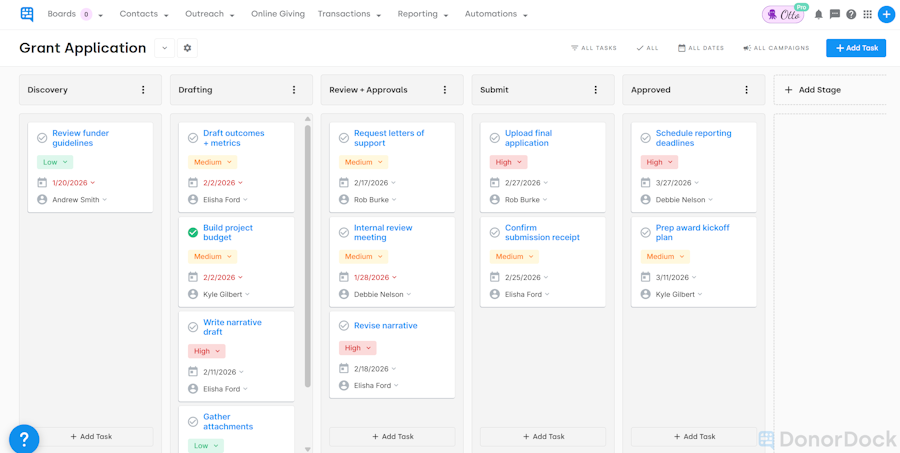Click calendar icon on Write narrative draft card
900x453 pixels.
click(193, 372)
